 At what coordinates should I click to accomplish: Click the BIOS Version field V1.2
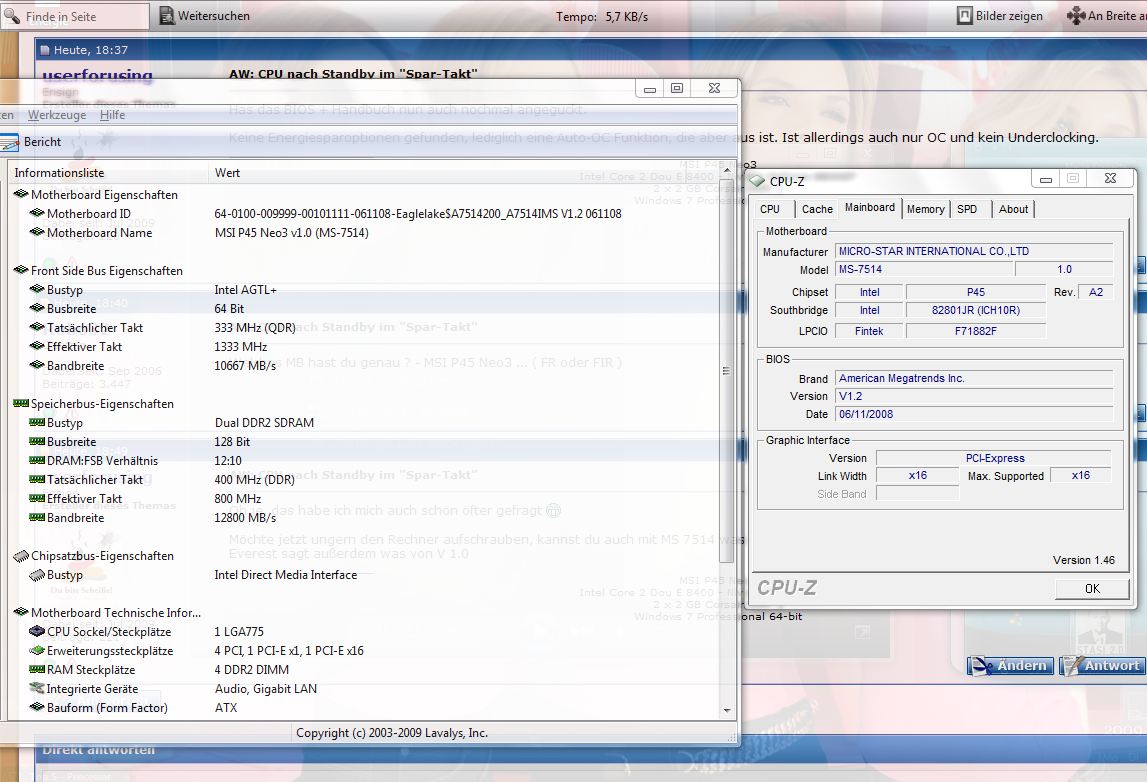(x=974, y=396)
